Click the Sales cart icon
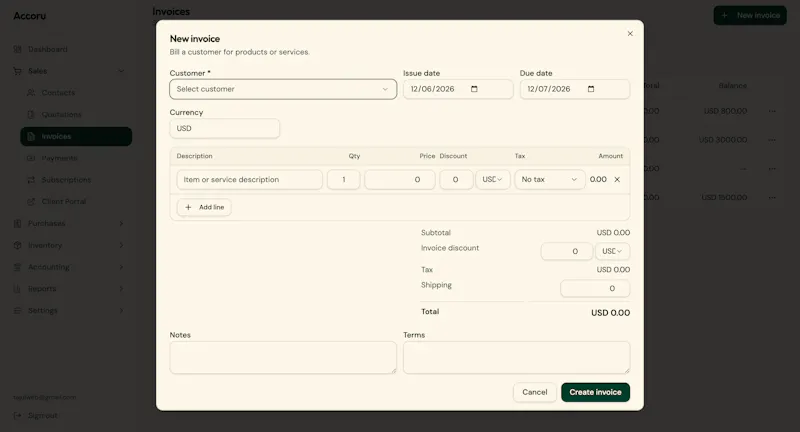800x432 pixels. click(x=18, y=71)
